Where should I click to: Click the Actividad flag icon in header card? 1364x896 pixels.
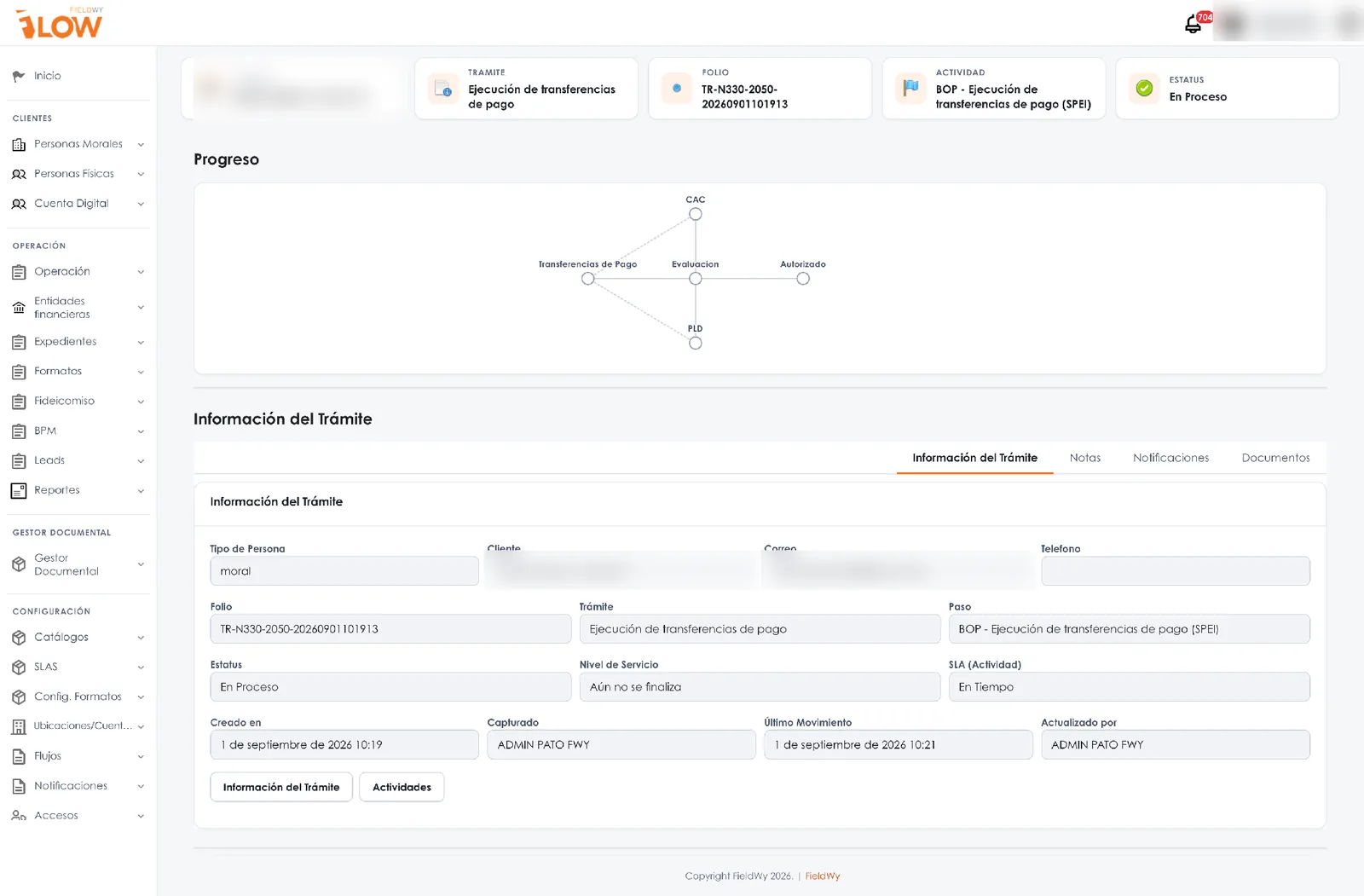coord(910,88)
